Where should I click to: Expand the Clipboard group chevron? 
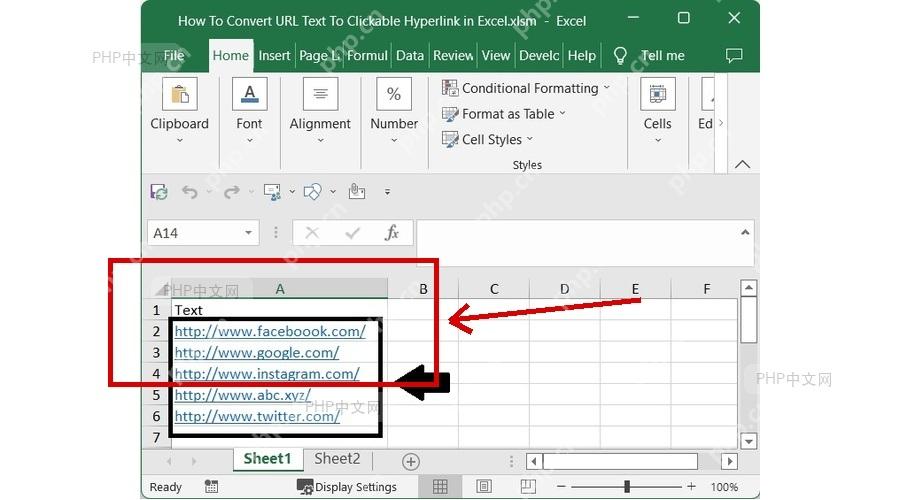tap(180, 140)
